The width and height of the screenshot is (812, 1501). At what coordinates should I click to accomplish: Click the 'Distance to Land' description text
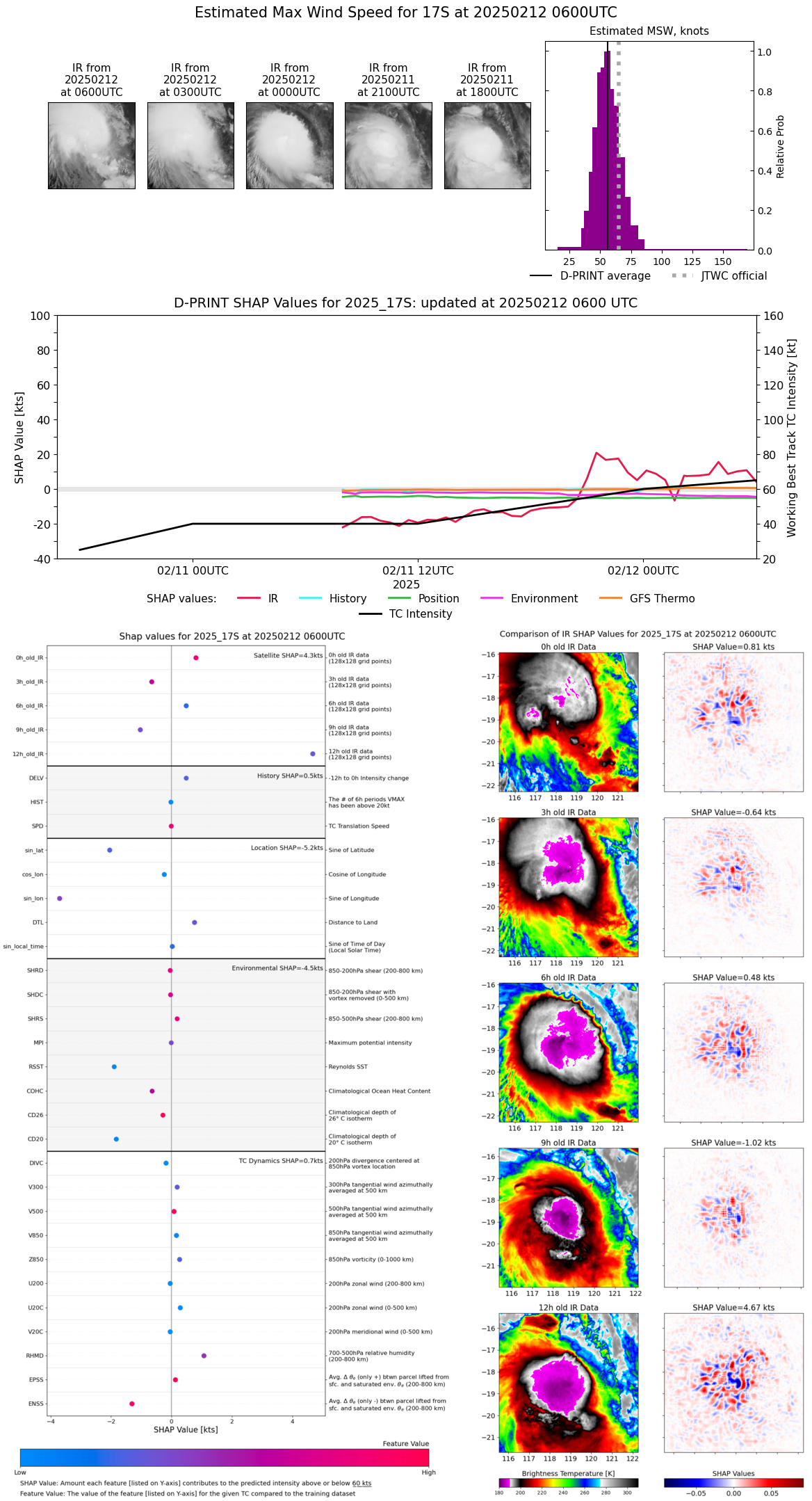click(353, 922)
